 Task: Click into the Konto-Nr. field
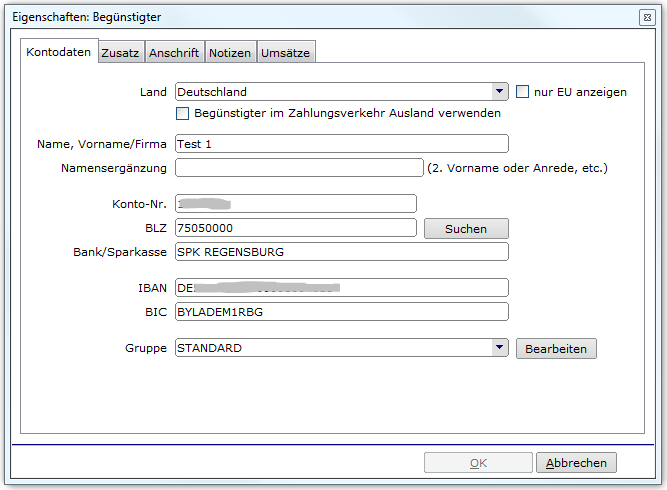(x=296, y=204)
